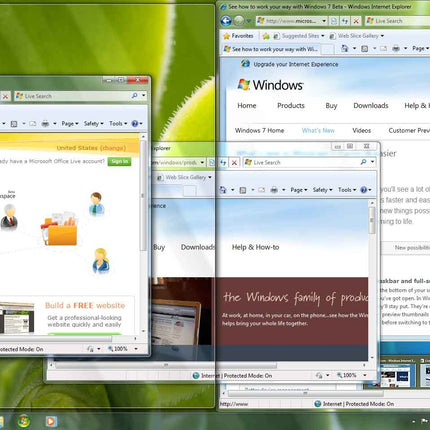Launch Windows Media Player from taskbar

[x=51, y=421]
